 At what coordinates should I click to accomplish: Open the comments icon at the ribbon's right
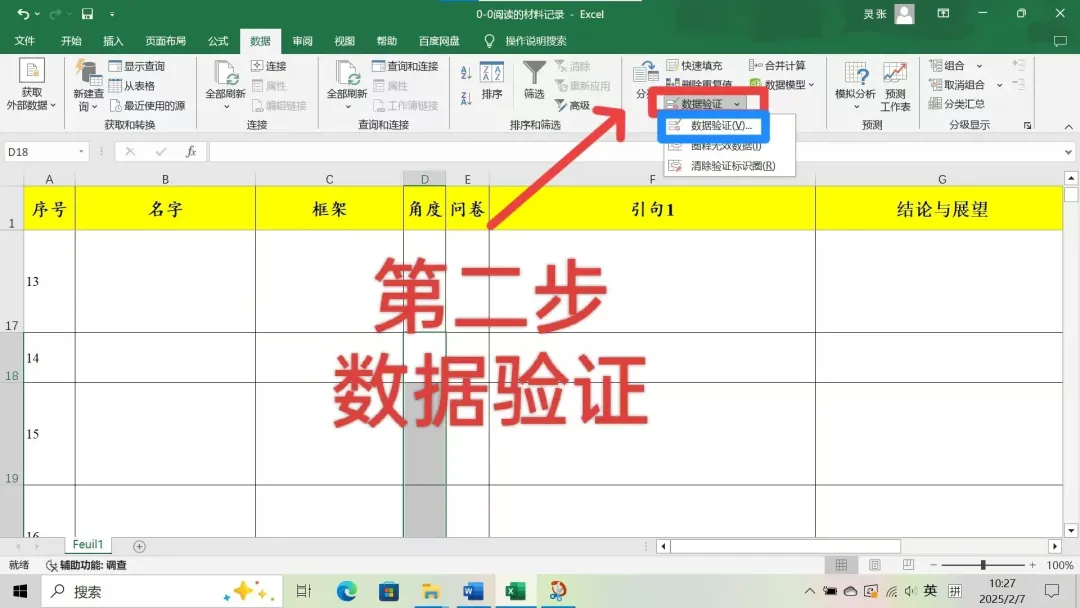pos(1060,41)
